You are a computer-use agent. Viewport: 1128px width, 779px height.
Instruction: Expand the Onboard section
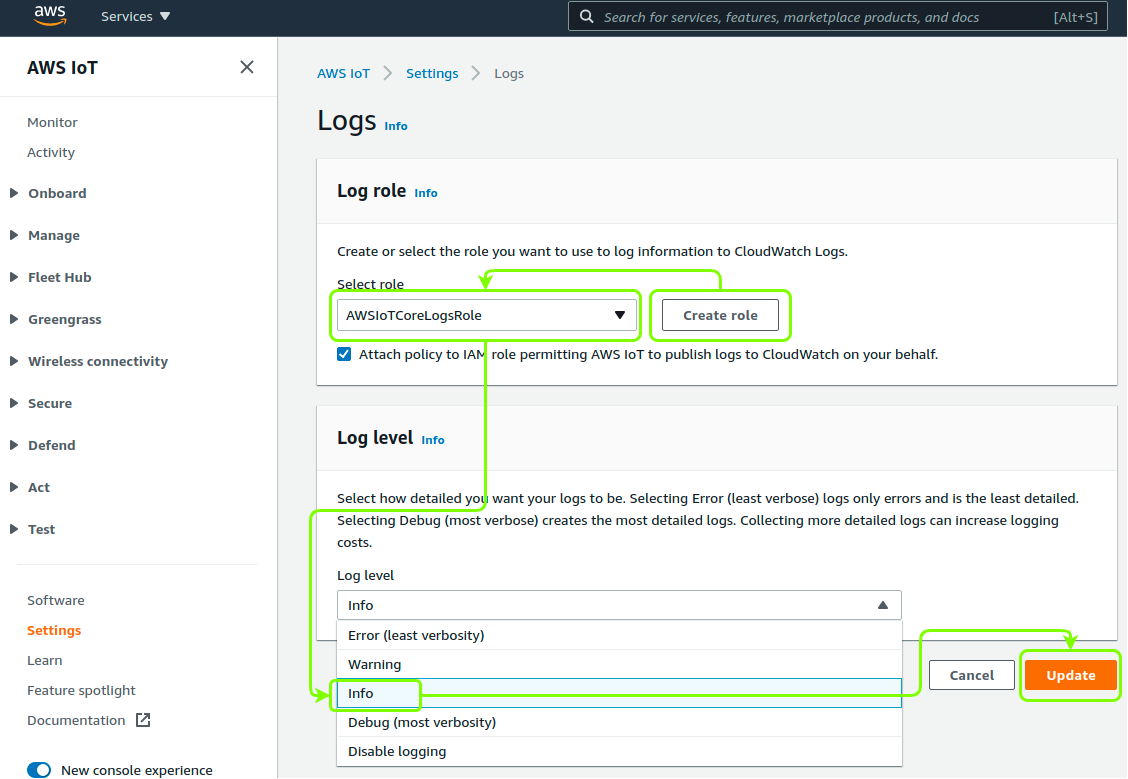pos(57,193)
